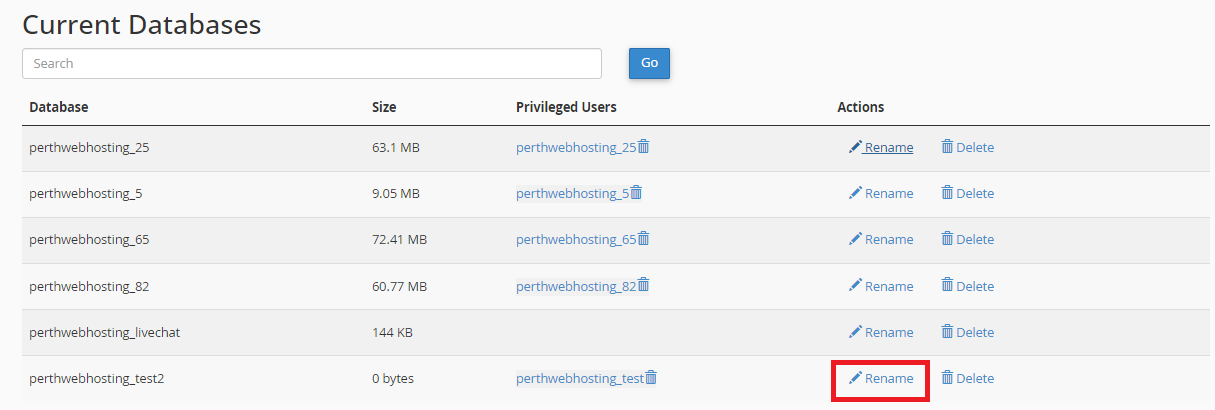Rename the perthwebhosting_test2 database
Image resolution: width=1215 pixels, height=410 pixels.
[881, 378]
